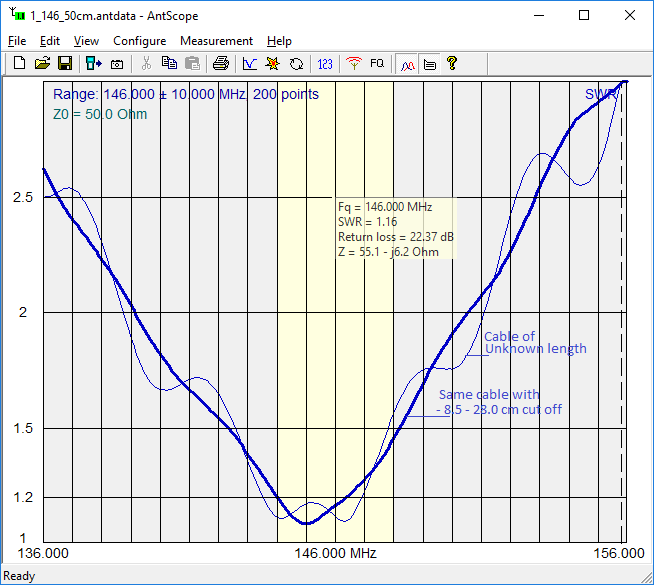Click the FQ frequency settings button

coord(377,63)
